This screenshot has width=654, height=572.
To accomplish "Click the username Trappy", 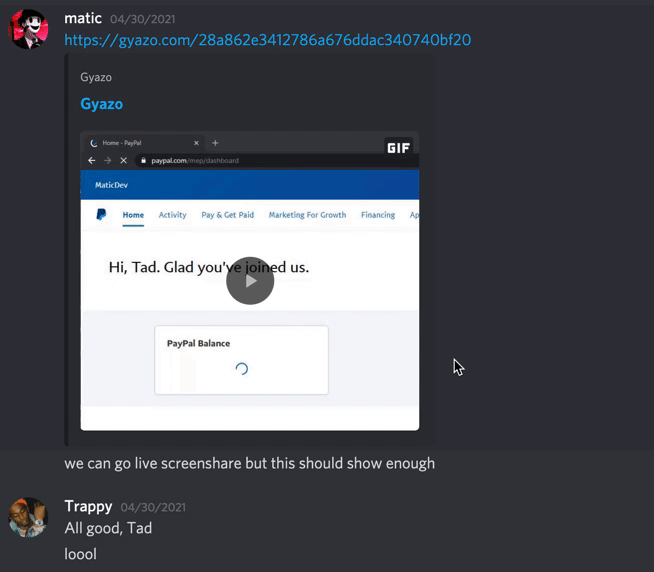I will (x=88, y=506).
